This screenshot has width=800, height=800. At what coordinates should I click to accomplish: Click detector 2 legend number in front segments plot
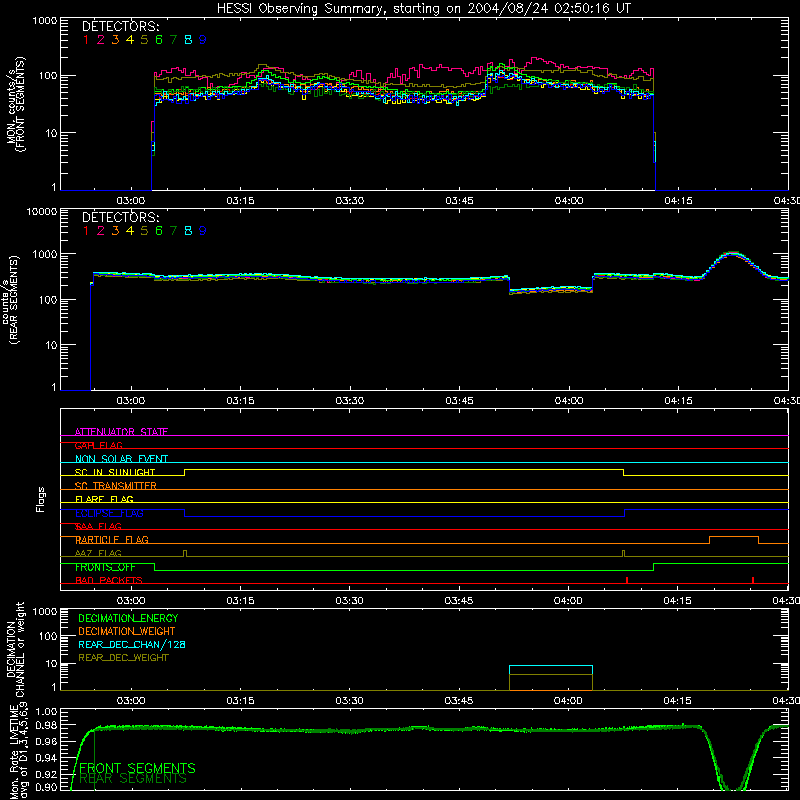pyautogui.click(x=101, y=40)
